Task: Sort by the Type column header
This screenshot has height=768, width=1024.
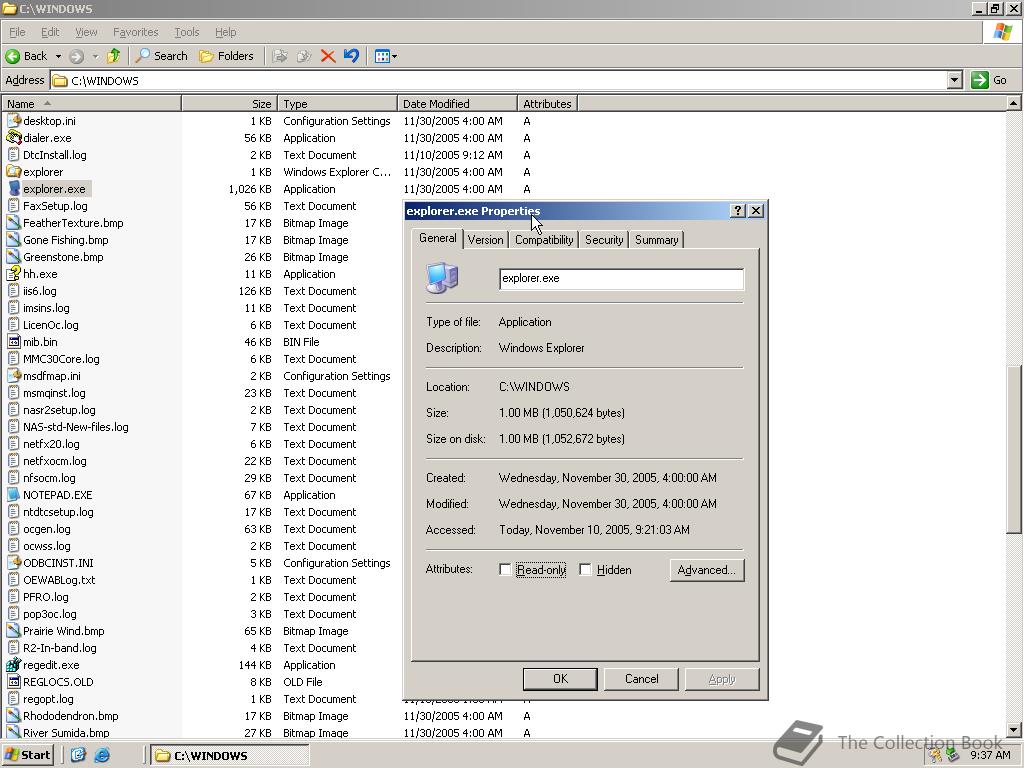Action: (337, 104)
